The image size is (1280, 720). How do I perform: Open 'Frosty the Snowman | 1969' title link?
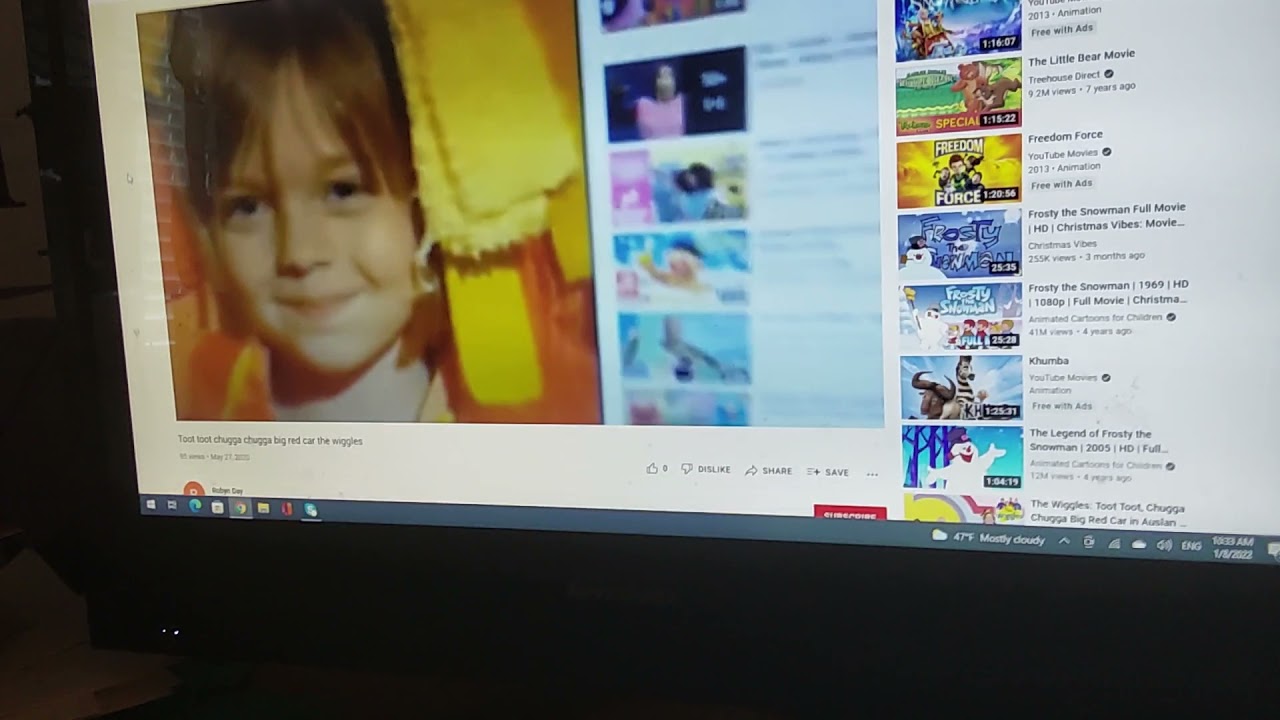[x=1108, y=292]
